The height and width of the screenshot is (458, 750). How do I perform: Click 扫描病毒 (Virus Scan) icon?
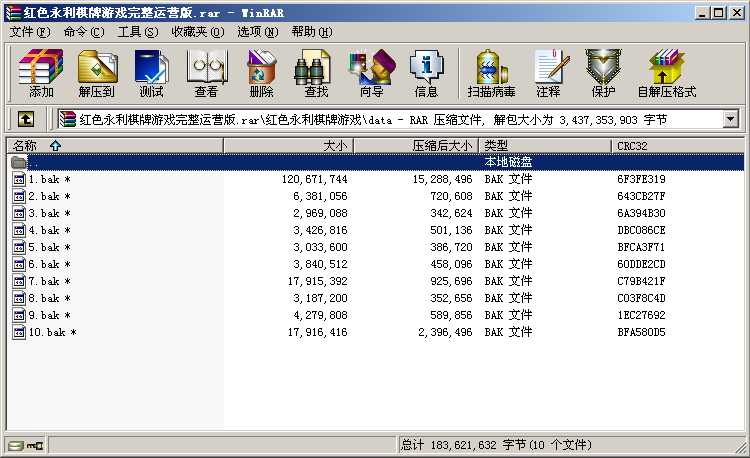tap(491, 73)
